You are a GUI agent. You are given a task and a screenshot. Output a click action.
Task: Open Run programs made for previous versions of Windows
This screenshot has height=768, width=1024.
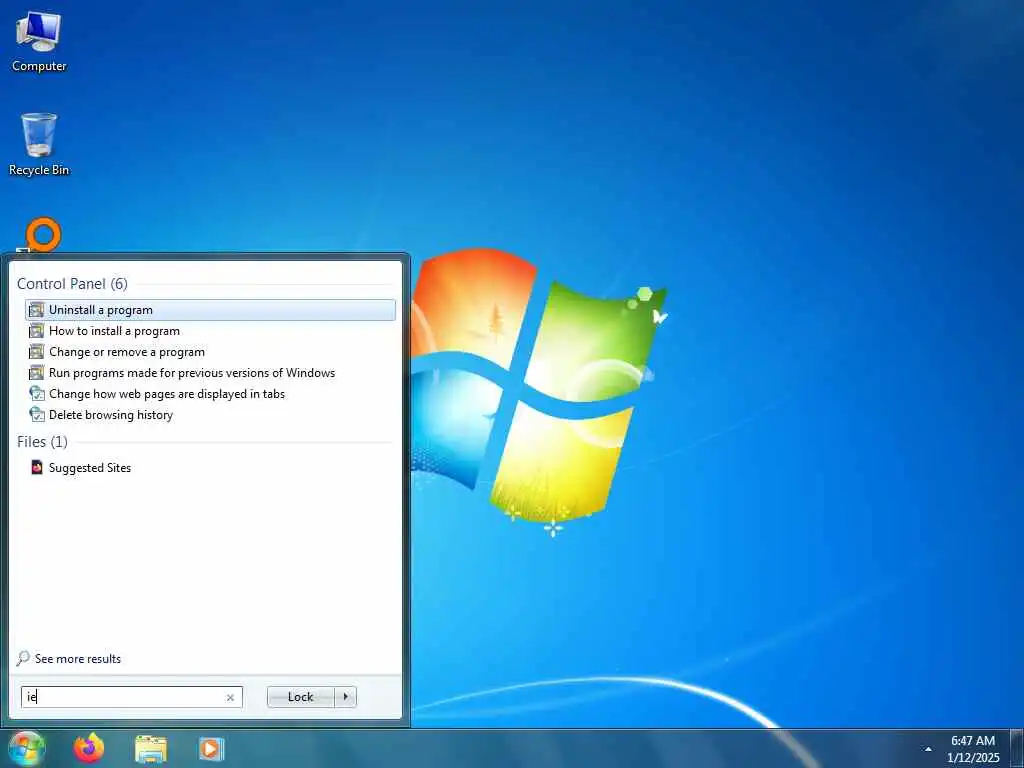point(210,373)
